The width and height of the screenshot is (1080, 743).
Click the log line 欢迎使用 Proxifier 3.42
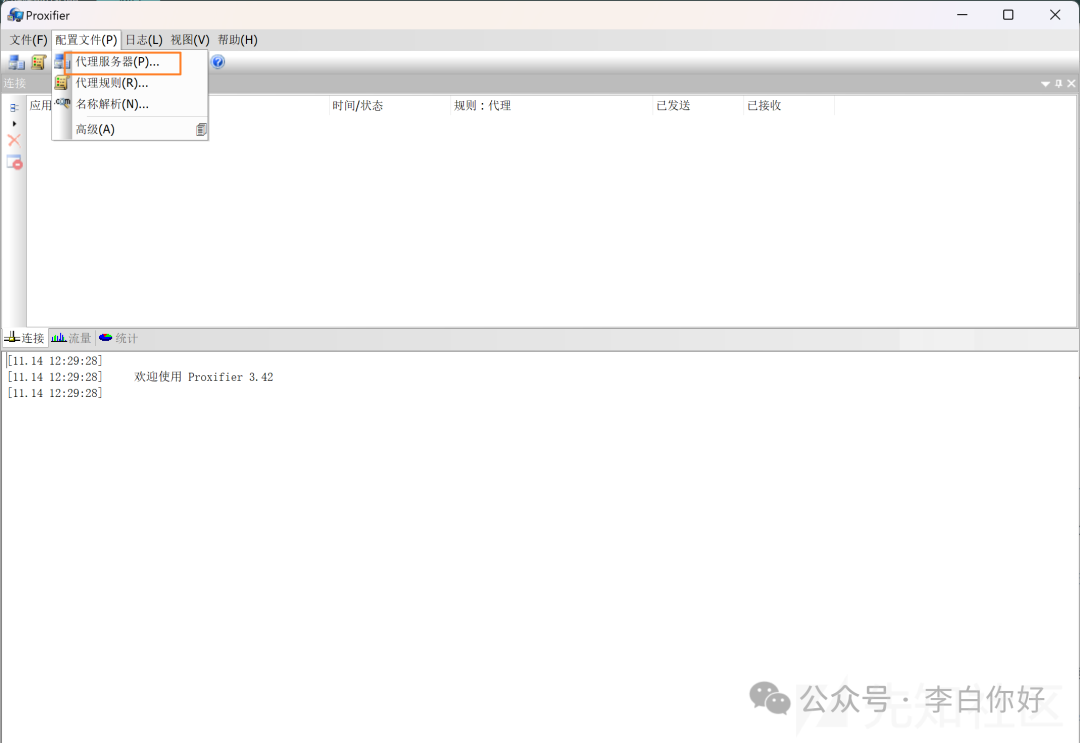pos(203,377)
